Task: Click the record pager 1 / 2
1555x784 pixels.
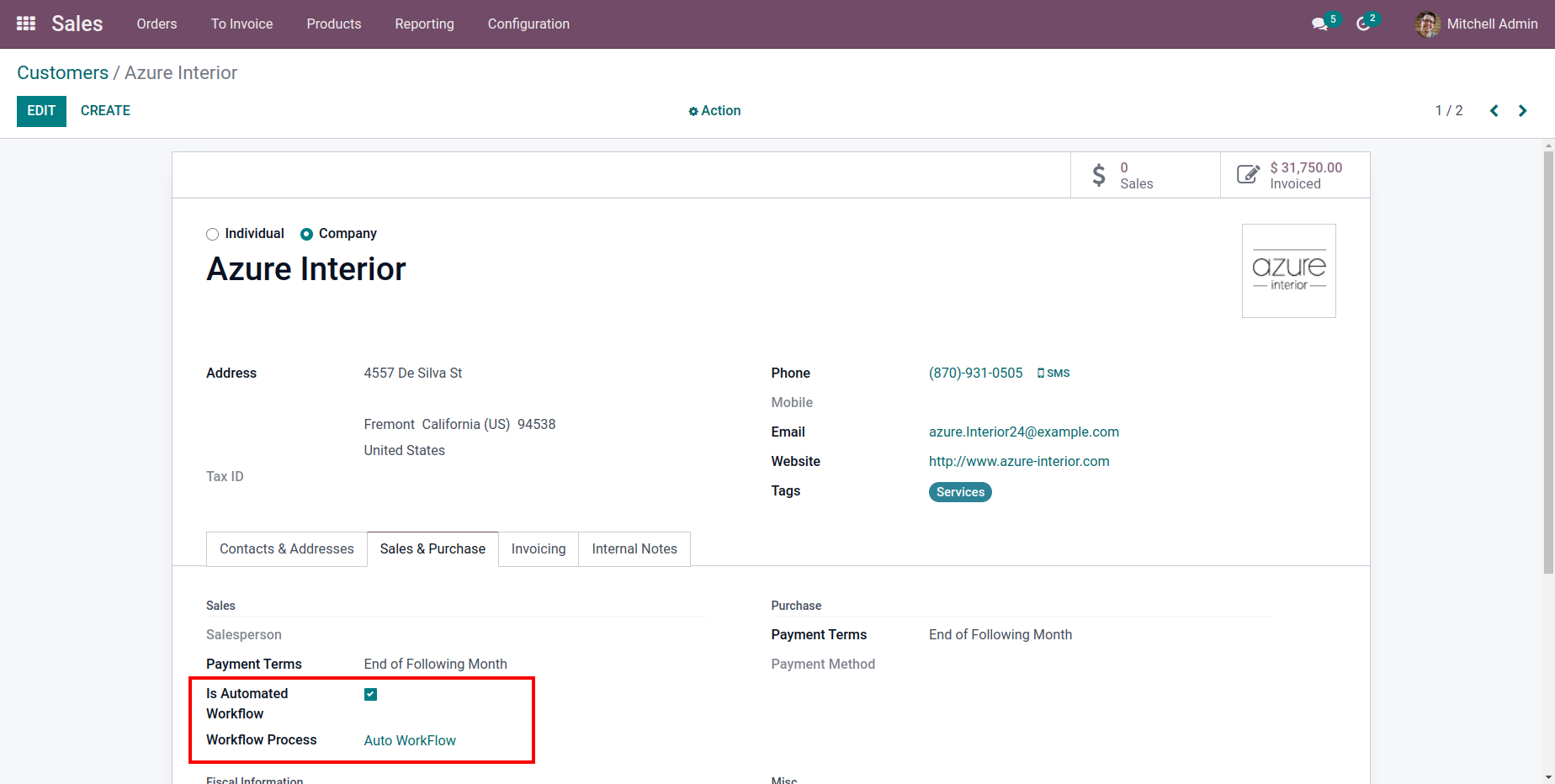Action: (x=1449, y=111)
